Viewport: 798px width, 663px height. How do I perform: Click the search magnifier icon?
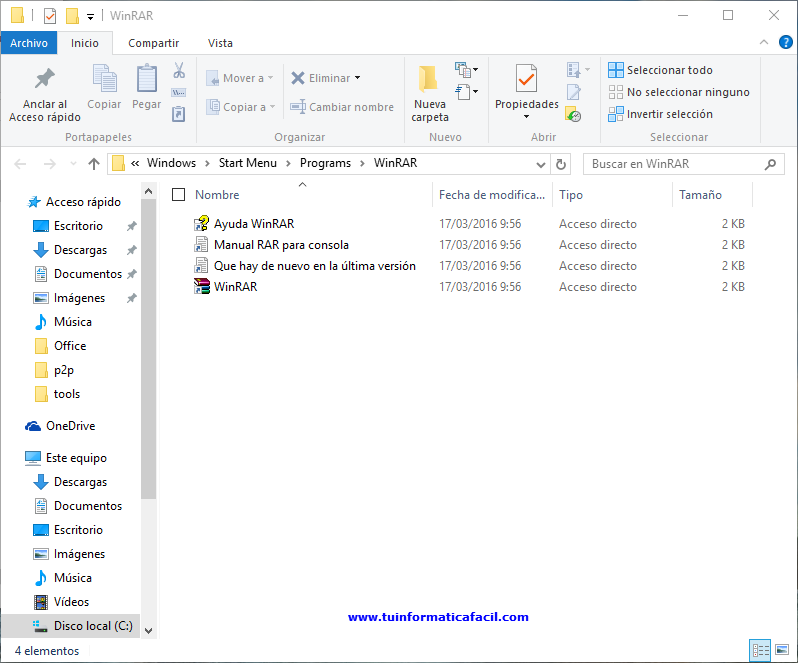771,164
